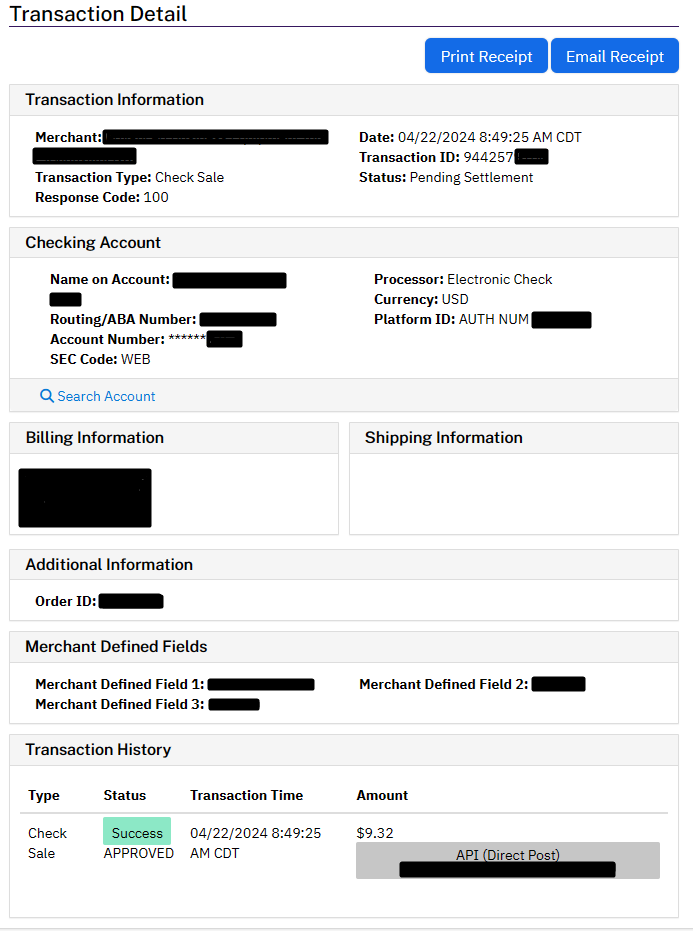Click the magnifier icon beside Search Account

46,395
